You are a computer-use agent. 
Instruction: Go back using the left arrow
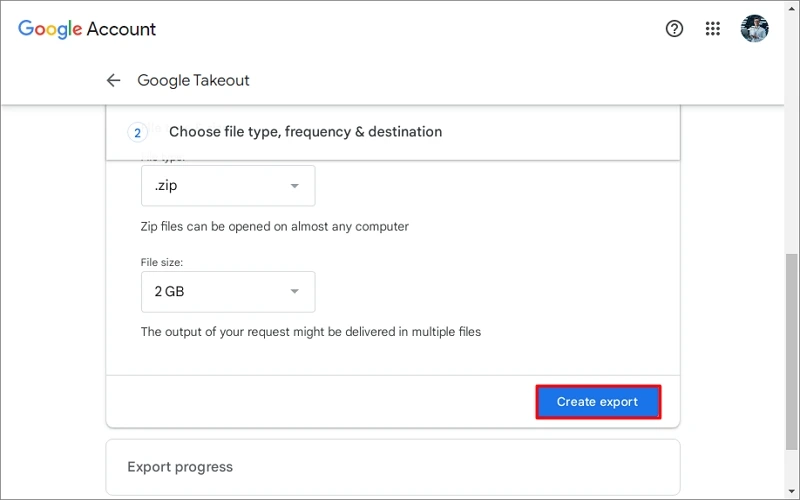(x=113, y=80)
